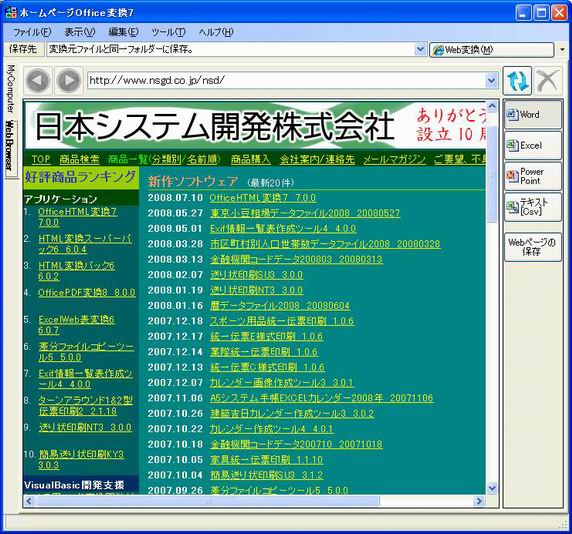
Task: Open the arrow next to Web変換
Action: (563, 50)
